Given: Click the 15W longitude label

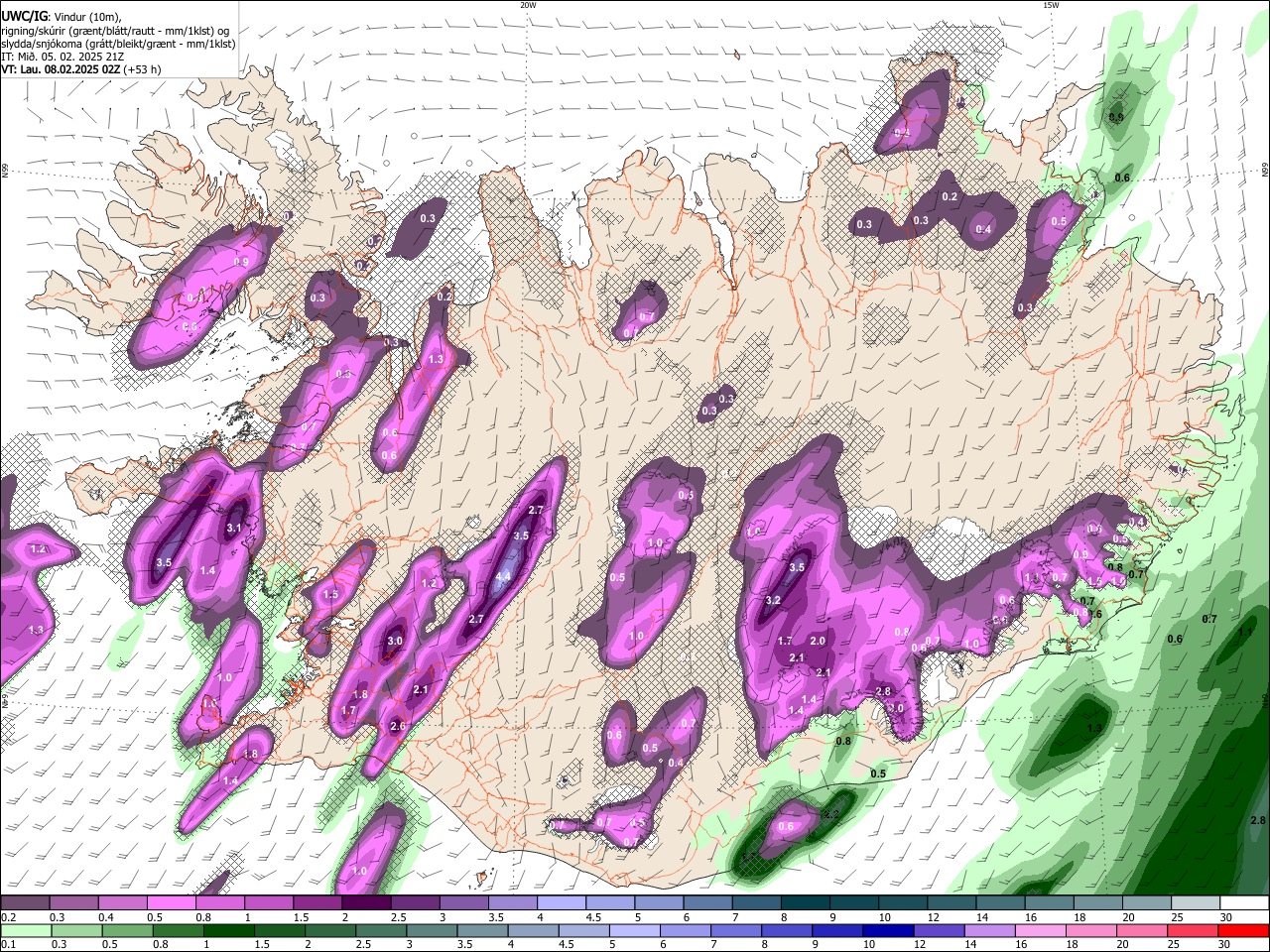Looking at the screenshot, I should tap(1051, 5).
